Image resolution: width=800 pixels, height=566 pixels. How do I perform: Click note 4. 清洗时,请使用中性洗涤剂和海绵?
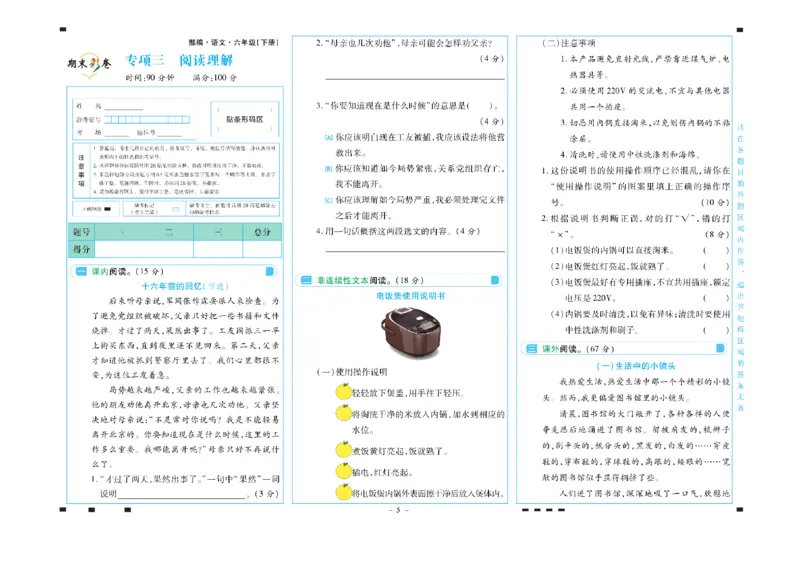pos(630,154)
